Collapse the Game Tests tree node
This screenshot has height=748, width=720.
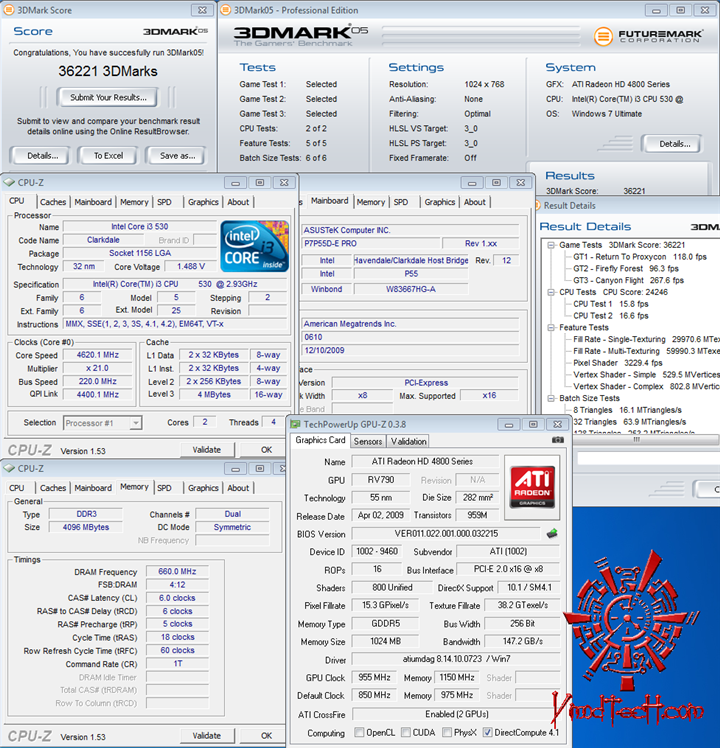click(551, 245)
